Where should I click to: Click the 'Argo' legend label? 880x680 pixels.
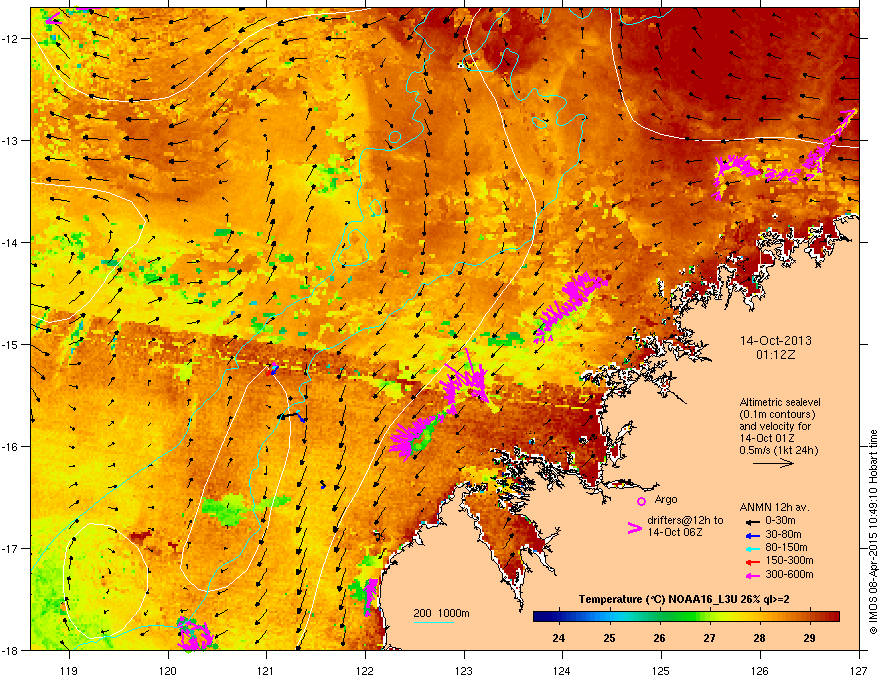[x=666, y=499]
